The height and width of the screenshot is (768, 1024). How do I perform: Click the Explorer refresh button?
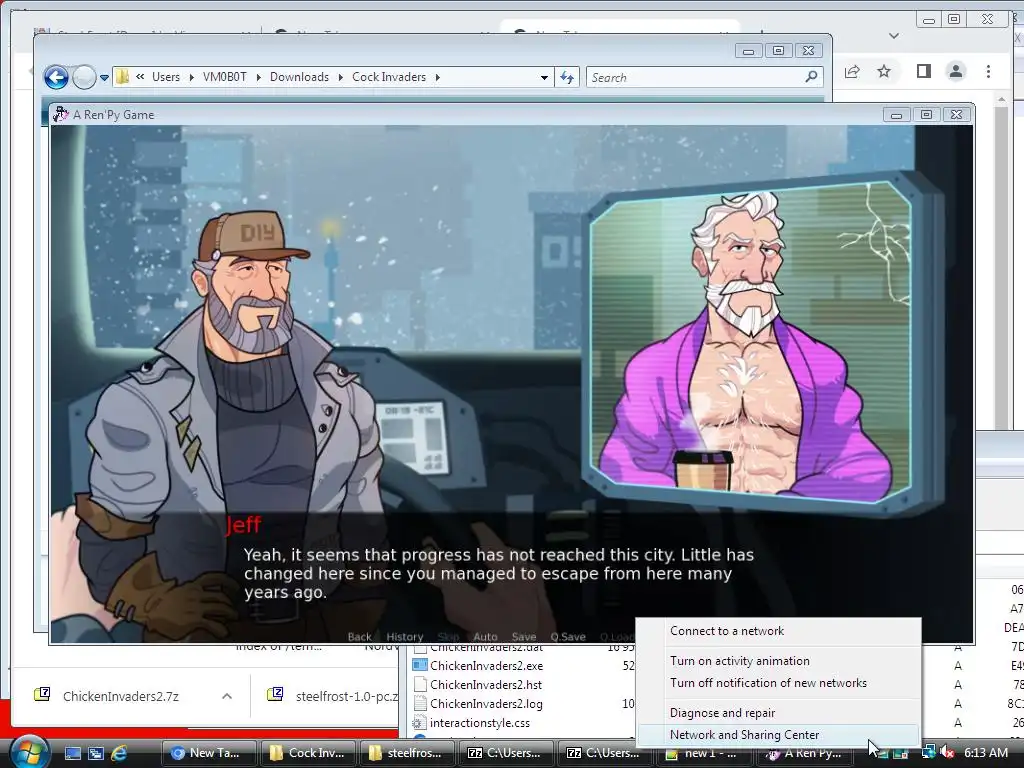coord(567,78)
